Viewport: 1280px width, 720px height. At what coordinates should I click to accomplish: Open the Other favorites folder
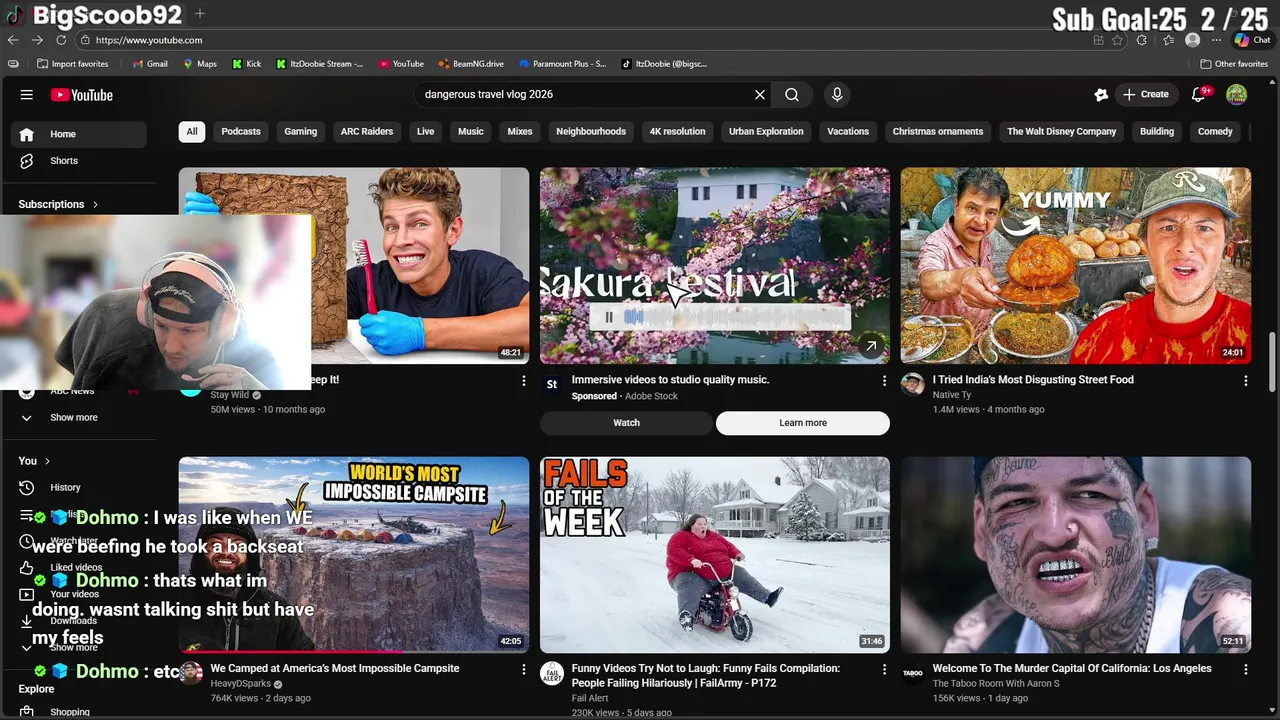pyautogui.click(x=1234, y=64)
